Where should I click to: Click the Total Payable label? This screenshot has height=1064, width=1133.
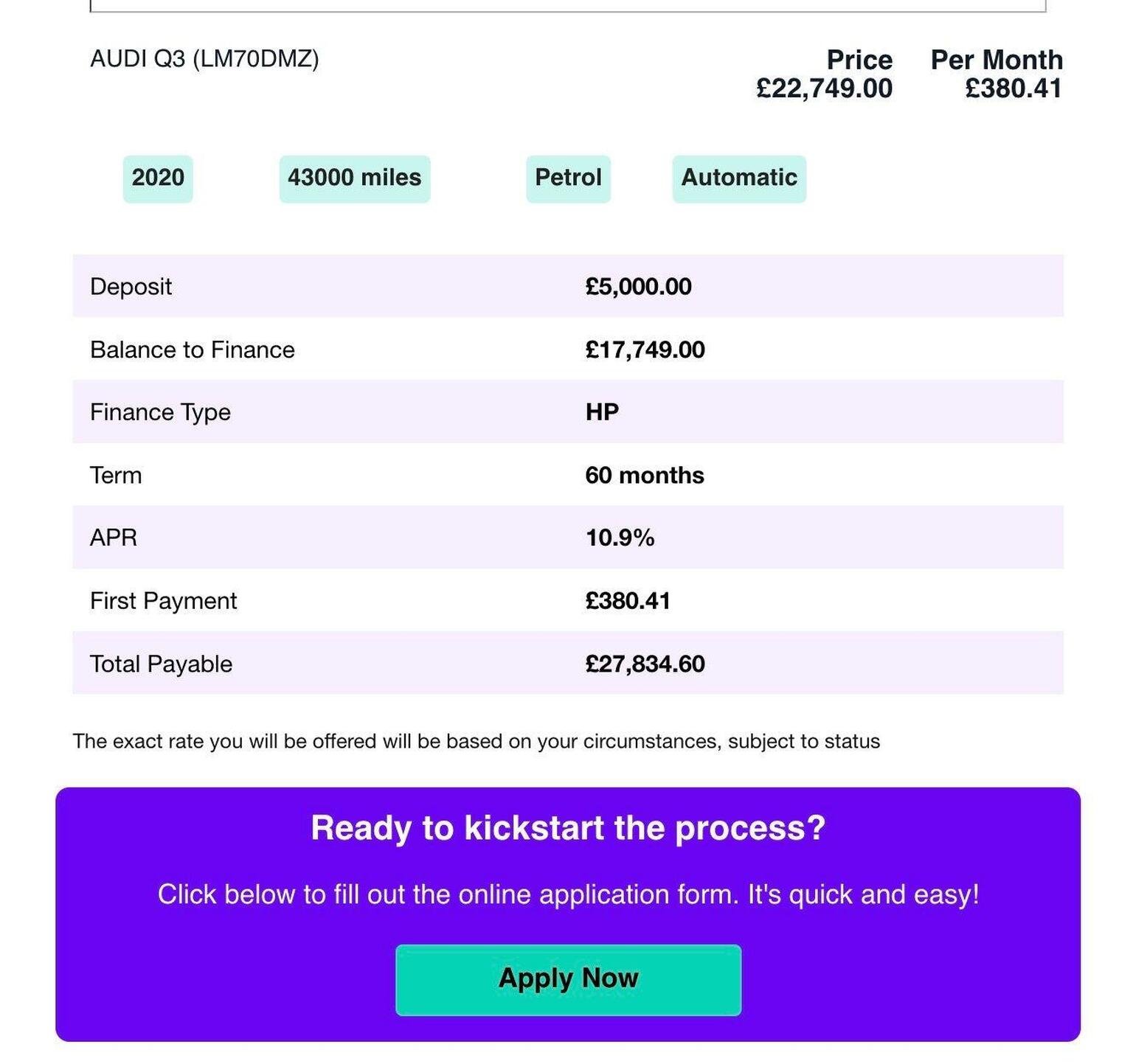[x=161, y=664]
